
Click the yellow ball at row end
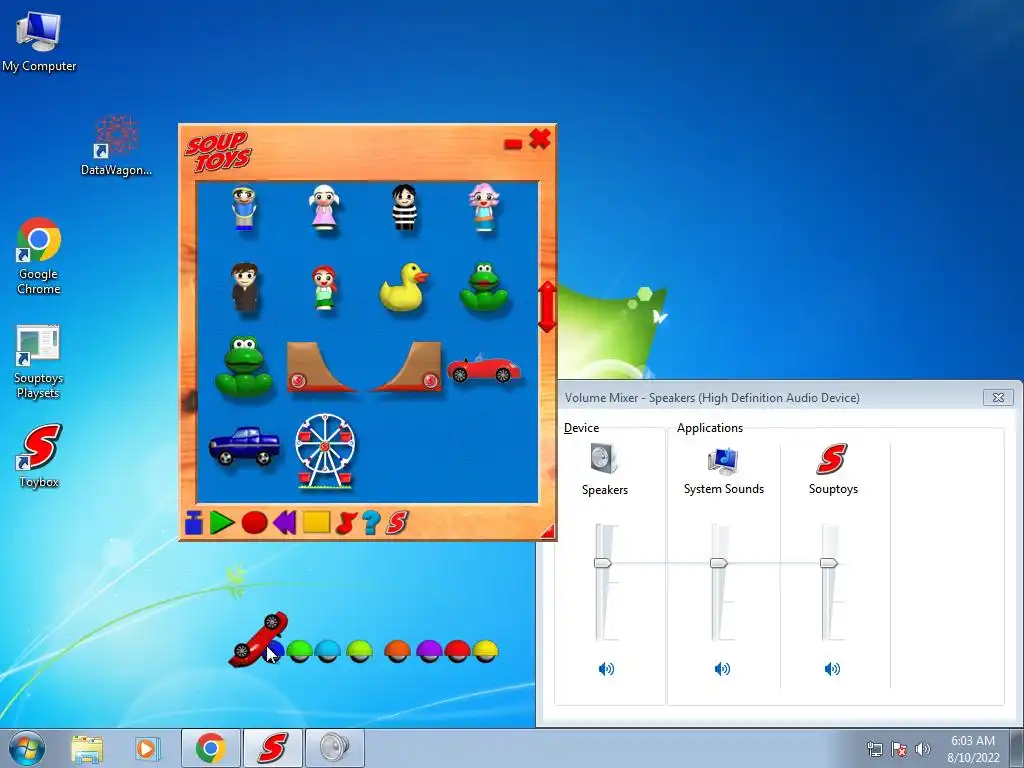pos(485,651)
